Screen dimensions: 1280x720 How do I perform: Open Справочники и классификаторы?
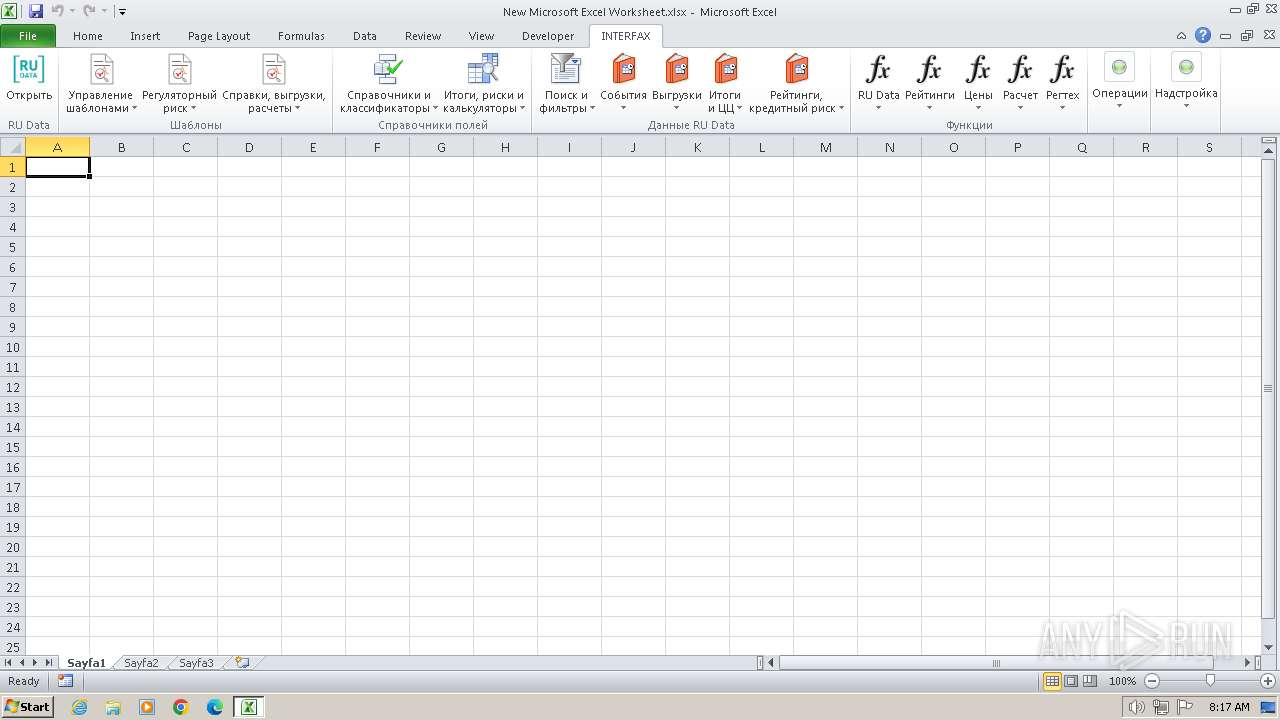(389, 83)
